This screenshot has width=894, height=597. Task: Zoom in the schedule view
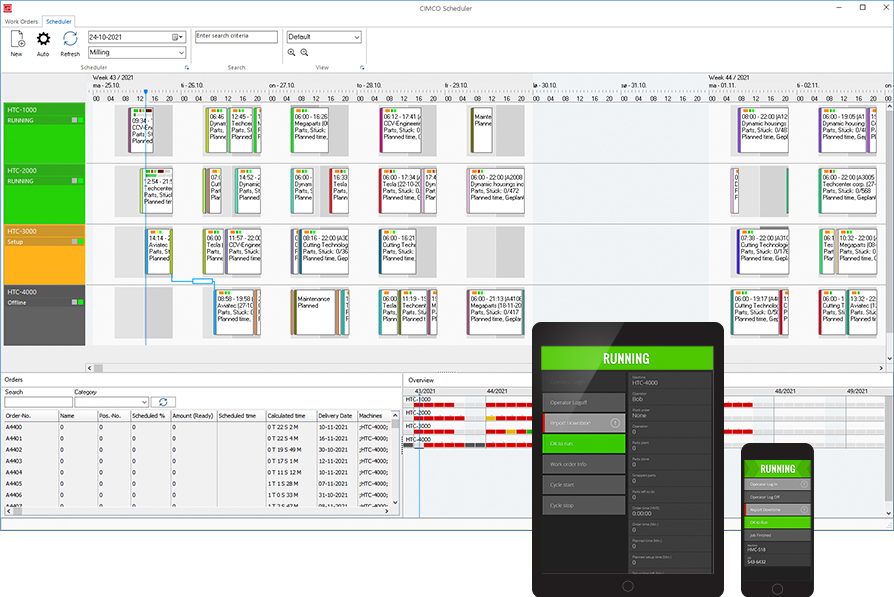[x=292, y=53]
